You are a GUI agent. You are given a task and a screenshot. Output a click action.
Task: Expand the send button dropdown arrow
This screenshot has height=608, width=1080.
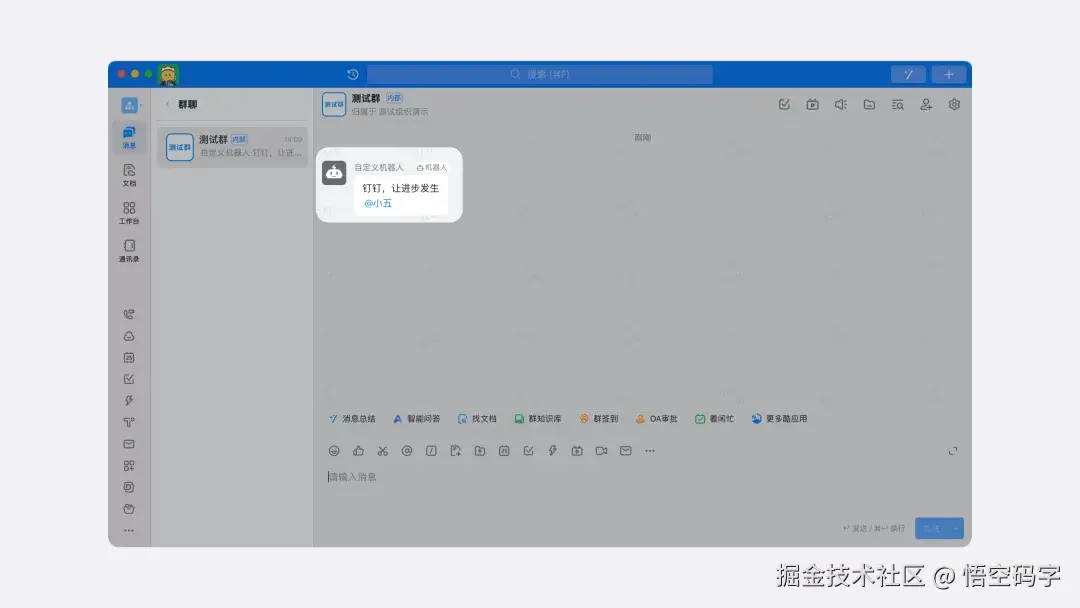click(x=956, y=528)
